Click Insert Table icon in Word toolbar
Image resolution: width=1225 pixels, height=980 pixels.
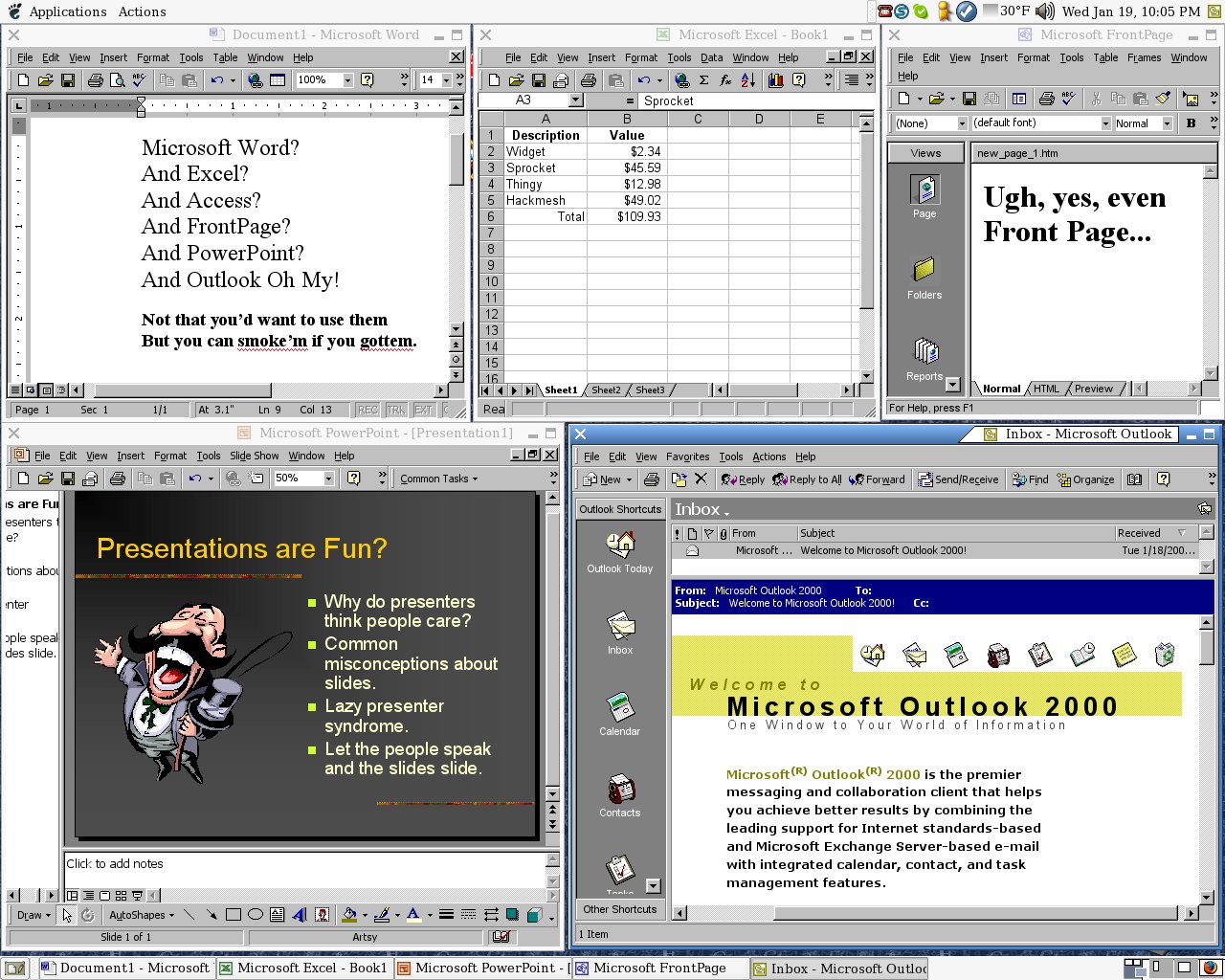(278, 80)
